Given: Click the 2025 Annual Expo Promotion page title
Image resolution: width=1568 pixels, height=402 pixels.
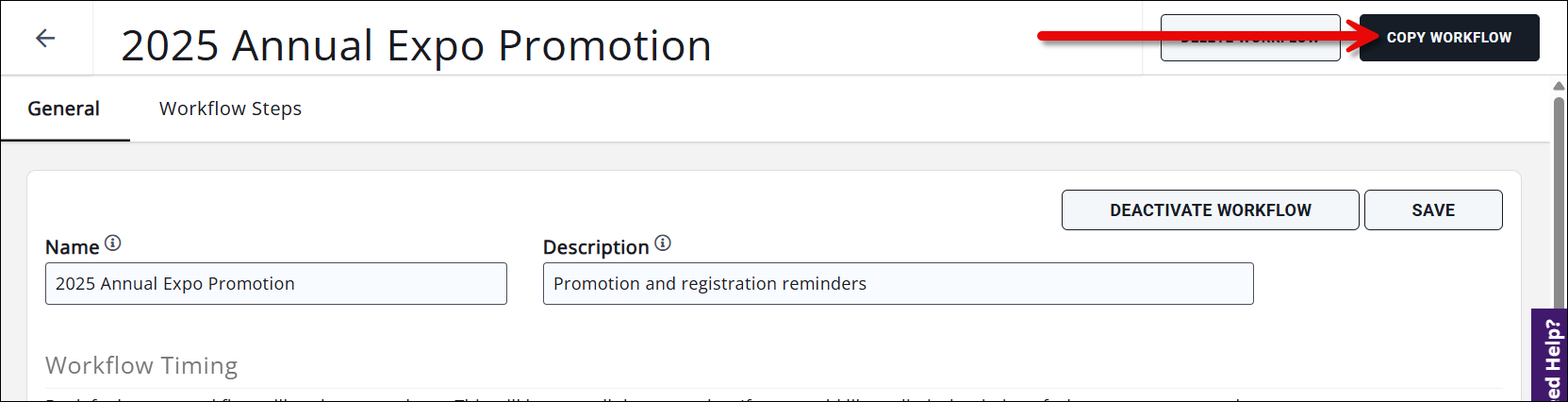Looking at the screenshot, I should click(416, 45).
